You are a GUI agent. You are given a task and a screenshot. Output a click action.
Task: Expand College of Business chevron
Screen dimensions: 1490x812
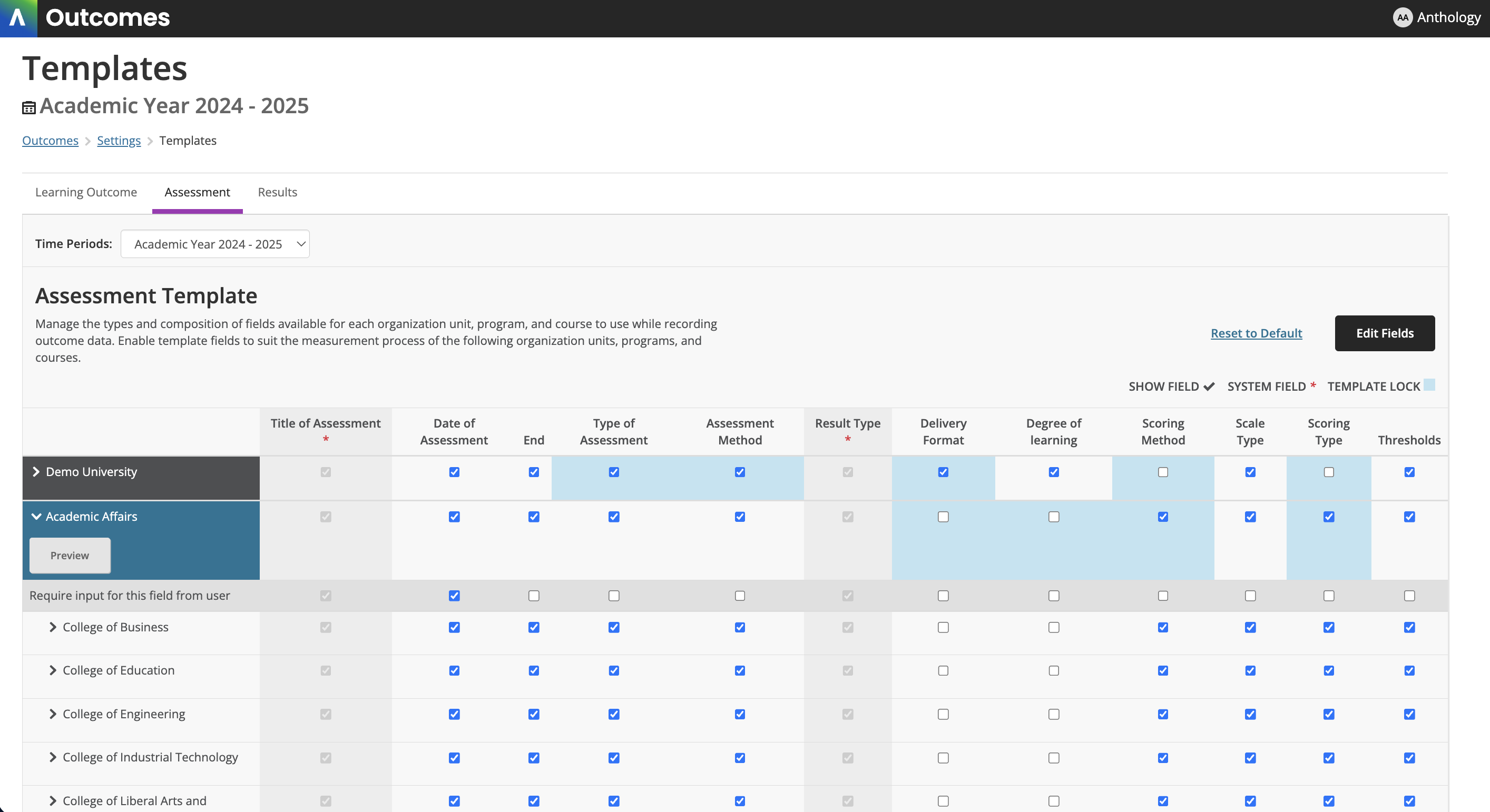click(x=53, y=627)
